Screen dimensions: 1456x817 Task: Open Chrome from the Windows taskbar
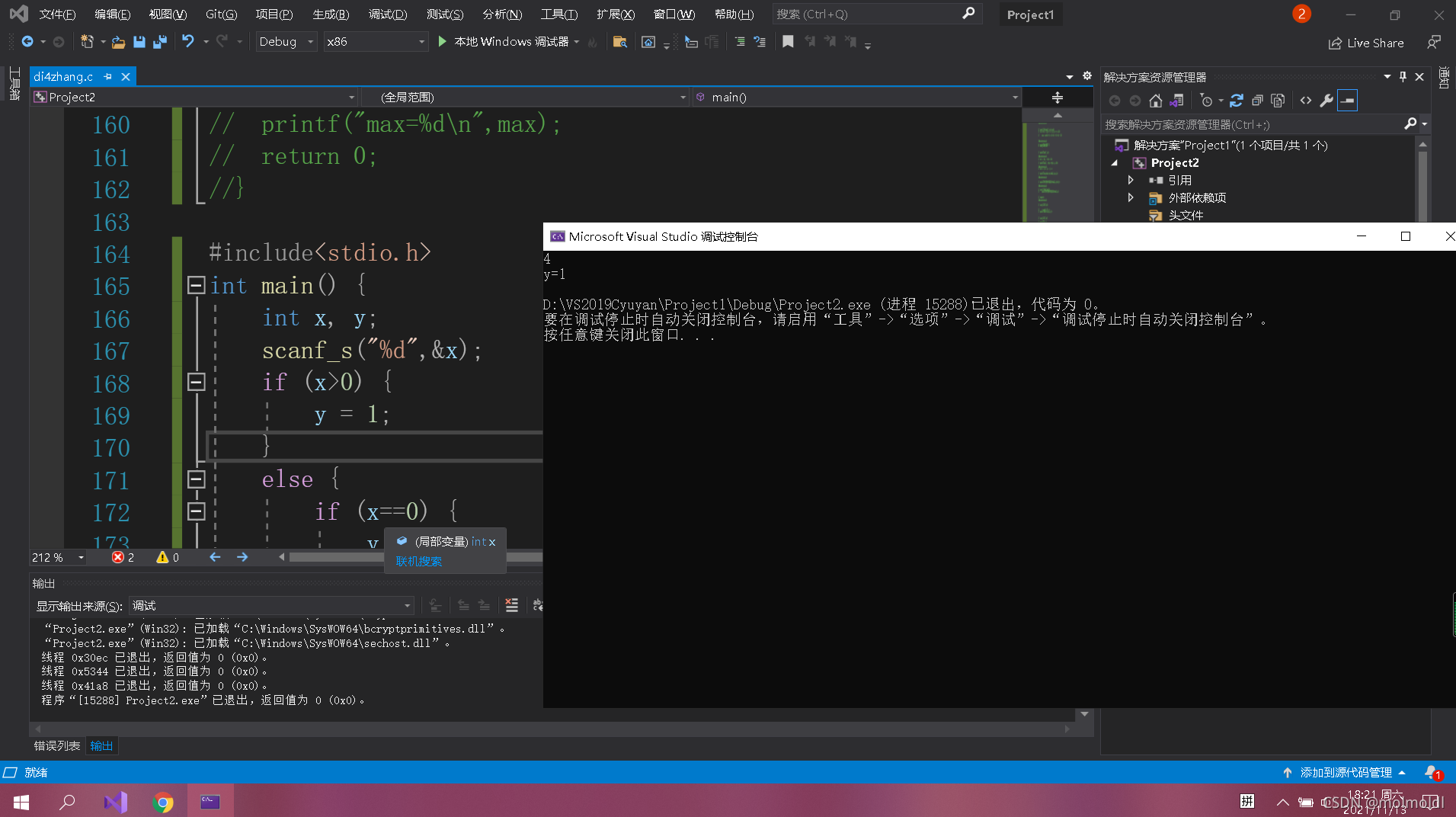pos(162,802)
